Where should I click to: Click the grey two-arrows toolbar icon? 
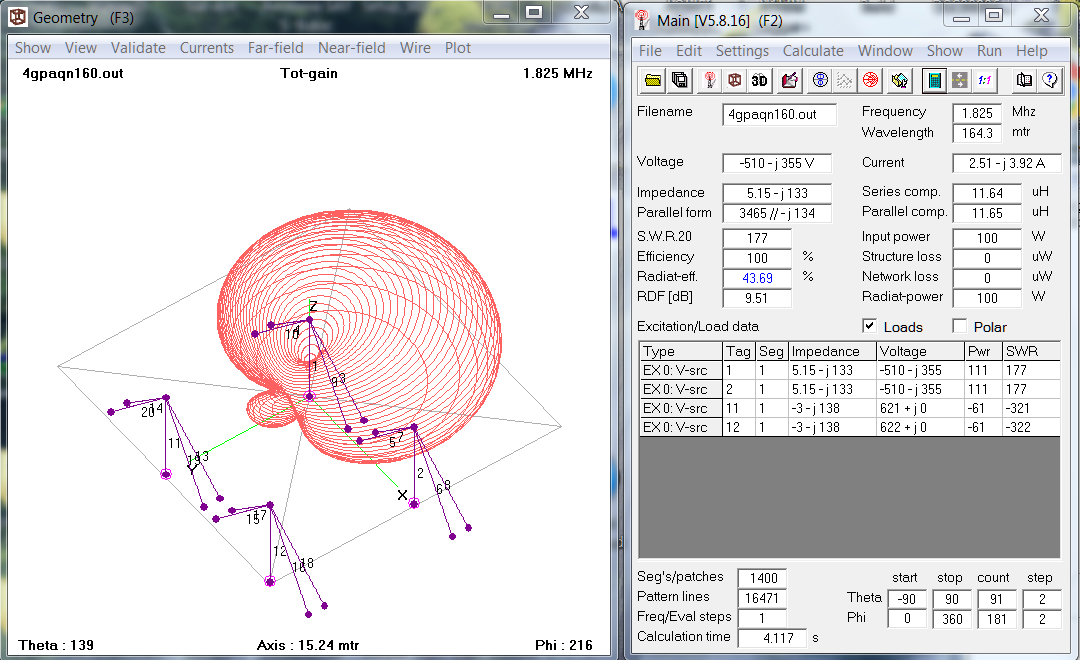pyautogui.click(x=959, y=81)
